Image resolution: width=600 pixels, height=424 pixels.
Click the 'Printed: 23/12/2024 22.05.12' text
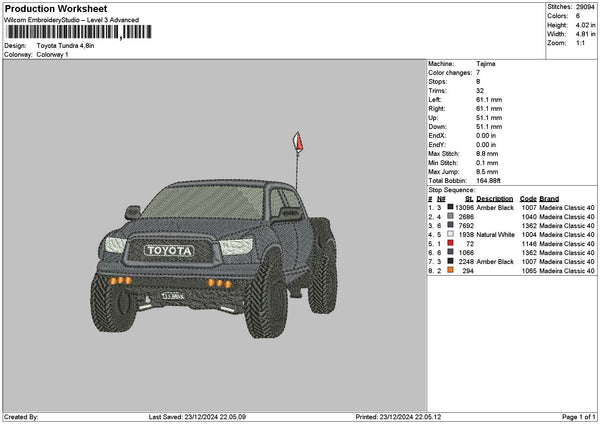click(x=398, y=417)
